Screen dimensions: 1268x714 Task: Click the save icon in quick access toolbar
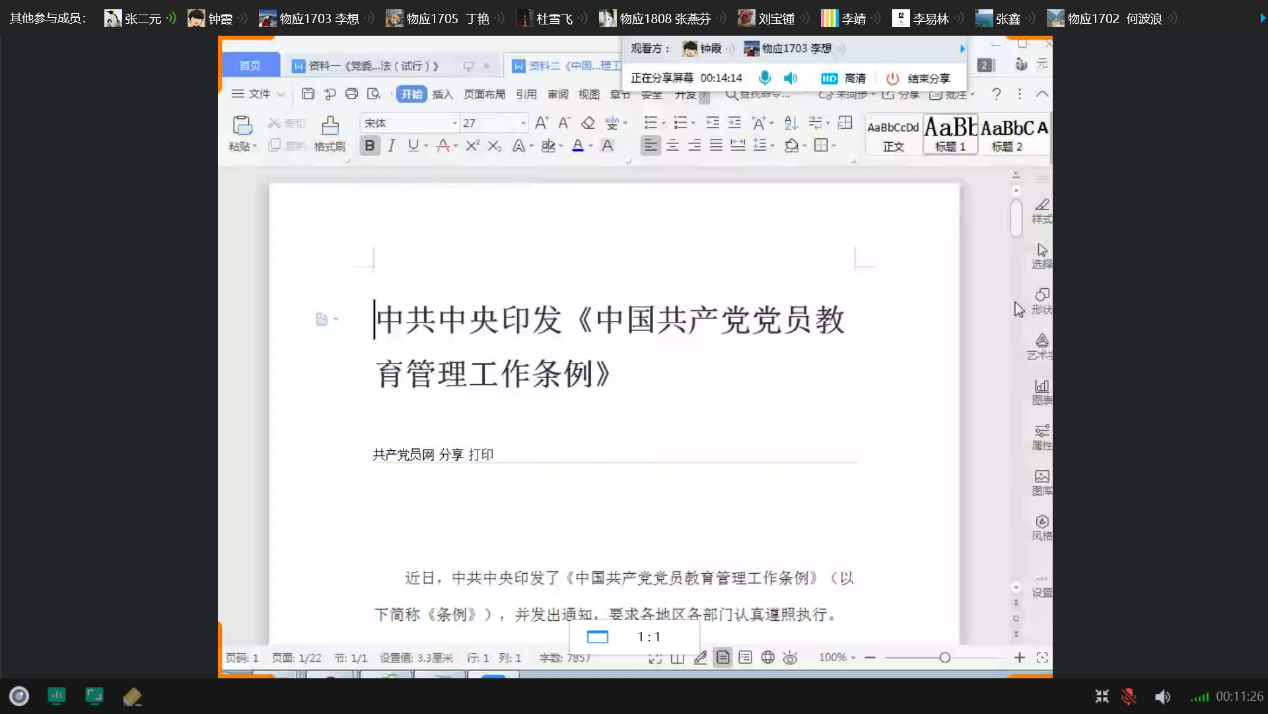click(308, 94)
